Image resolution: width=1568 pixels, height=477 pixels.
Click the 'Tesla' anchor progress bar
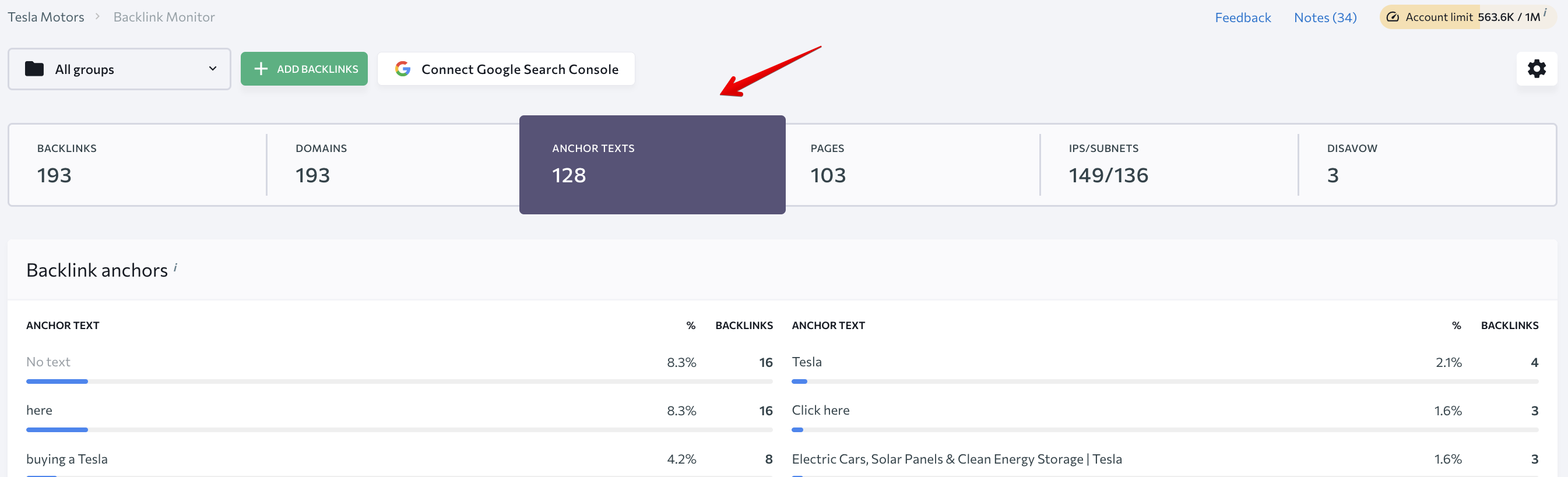pos(1165,381)
